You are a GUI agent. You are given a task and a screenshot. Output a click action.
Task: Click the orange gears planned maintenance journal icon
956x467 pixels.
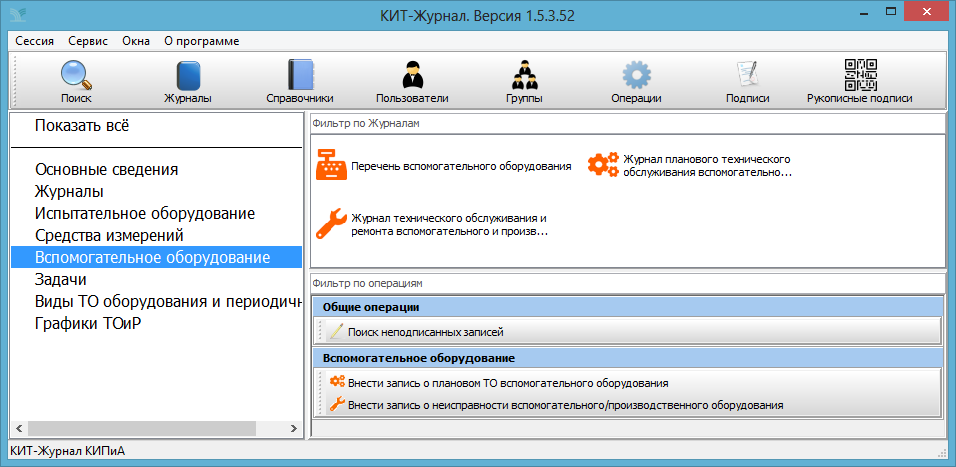click(x=603, y=165)
